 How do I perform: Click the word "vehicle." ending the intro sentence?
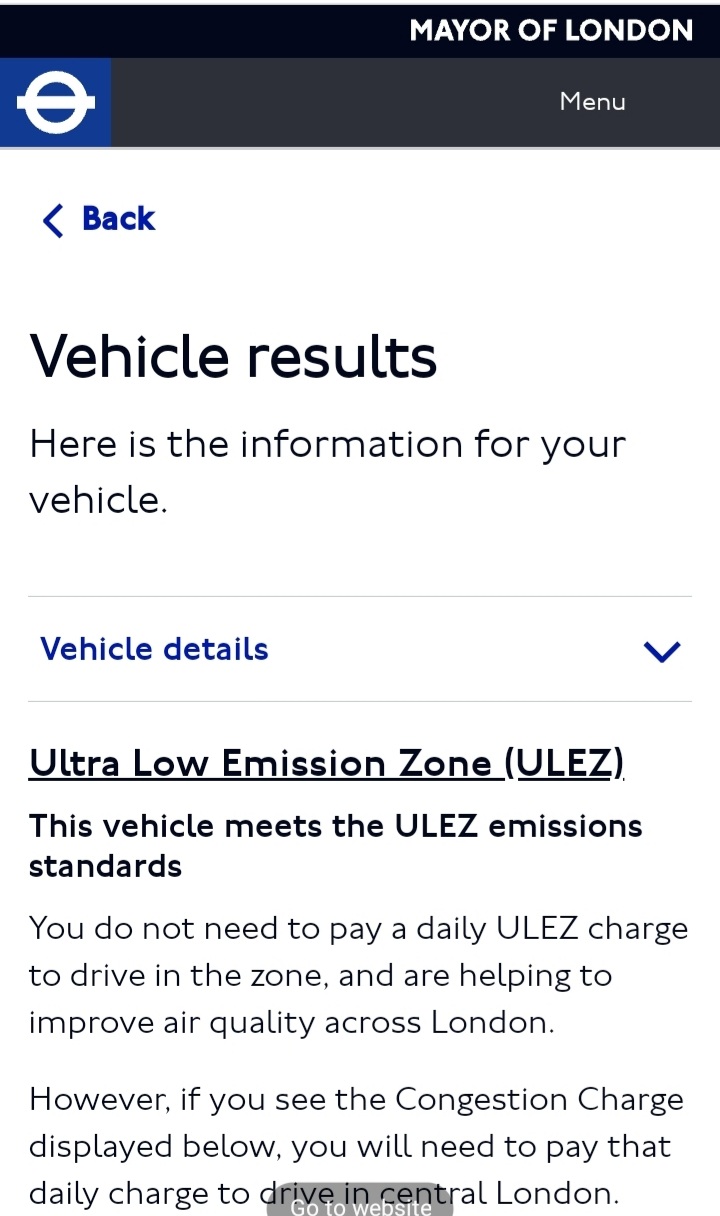[x=97, y=500]
